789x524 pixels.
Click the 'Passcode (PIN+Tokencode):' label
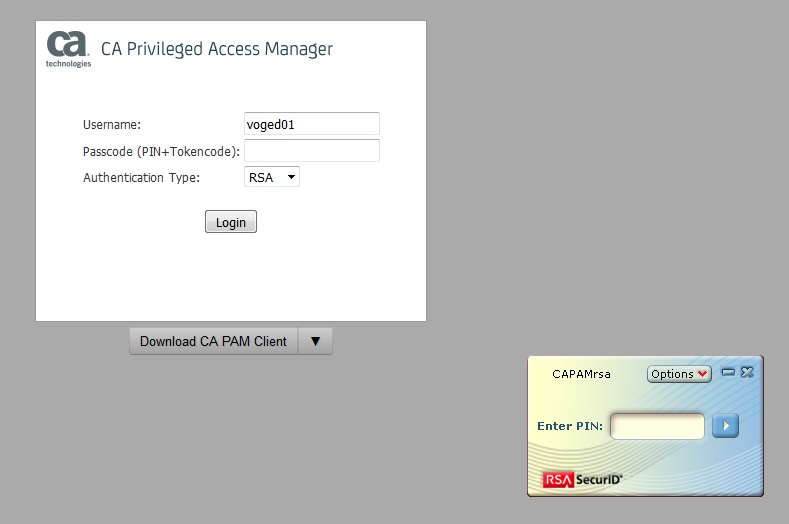click(x=161, y=152)
